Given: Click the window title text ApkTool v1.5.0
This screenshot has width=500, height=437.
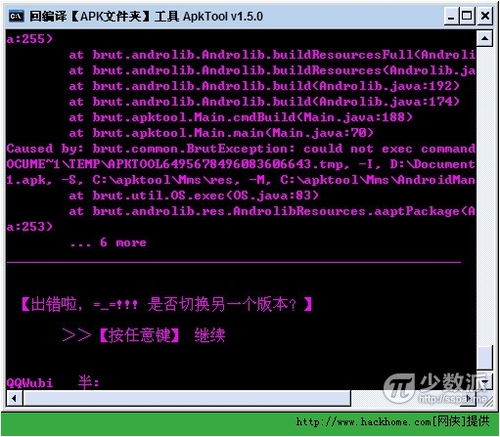Looking at the screenshot, I should (x=223, y=16).
